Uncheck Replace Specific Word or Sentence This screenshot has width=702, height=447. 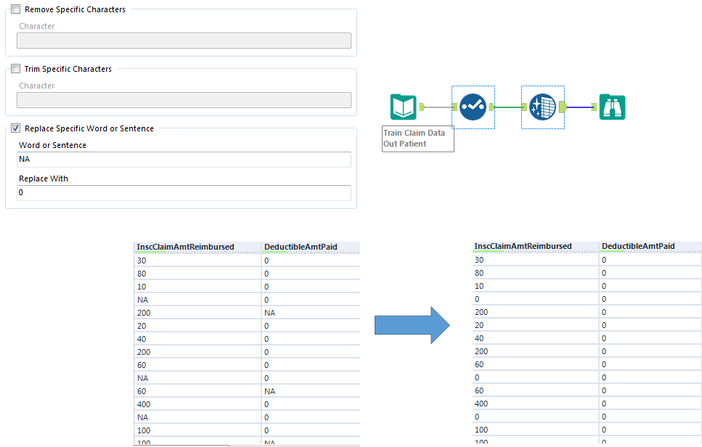click(15, 128)
